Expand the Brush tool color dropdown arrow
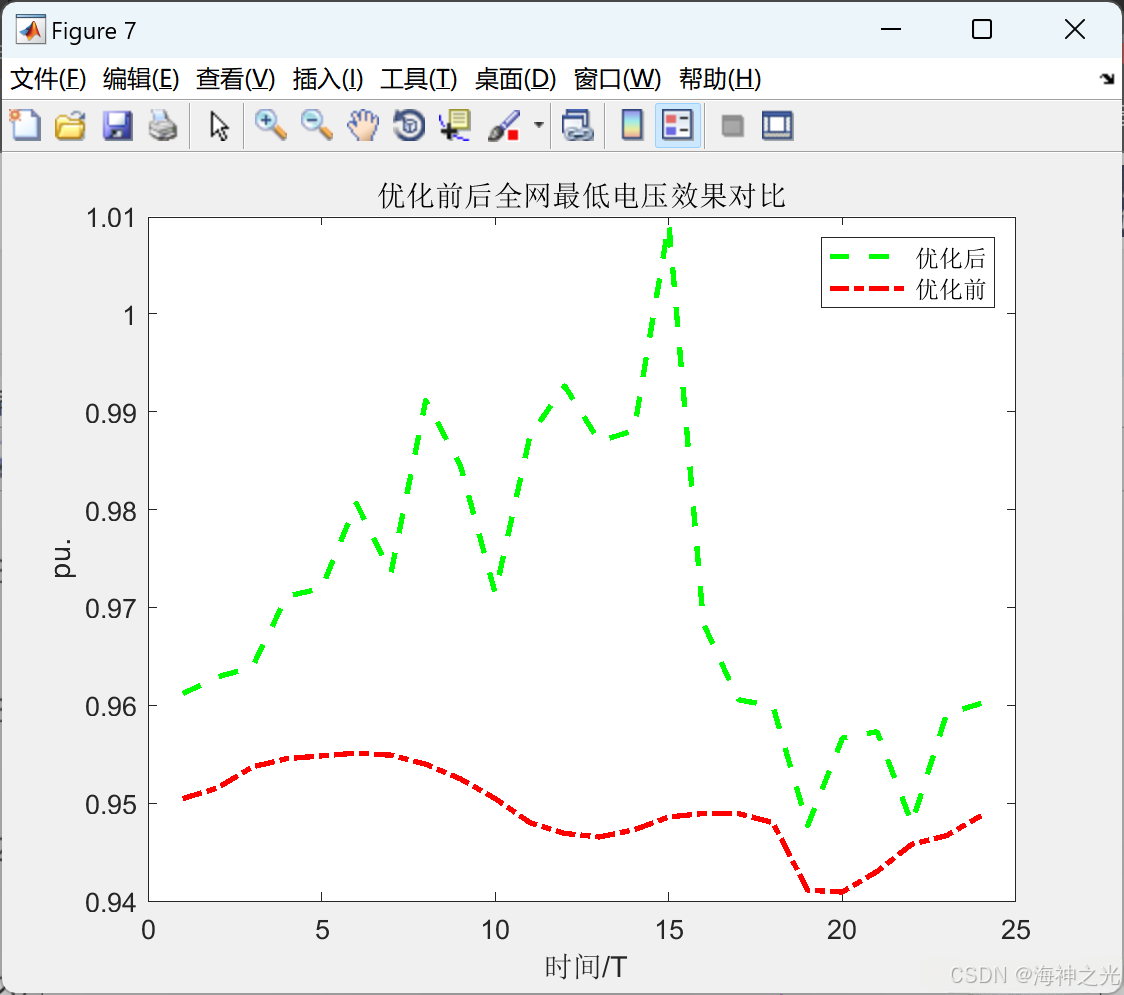 pos(538,125)
